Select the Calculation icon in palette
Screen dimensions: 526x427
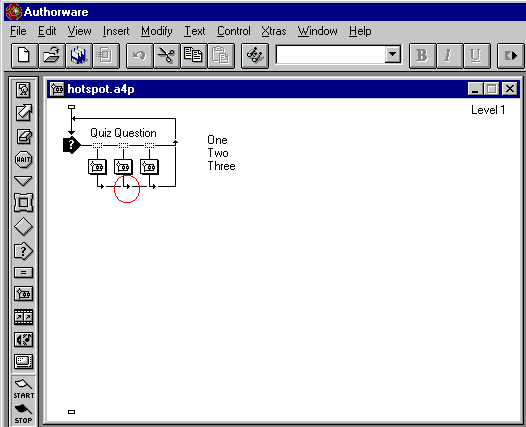point(23,273)
